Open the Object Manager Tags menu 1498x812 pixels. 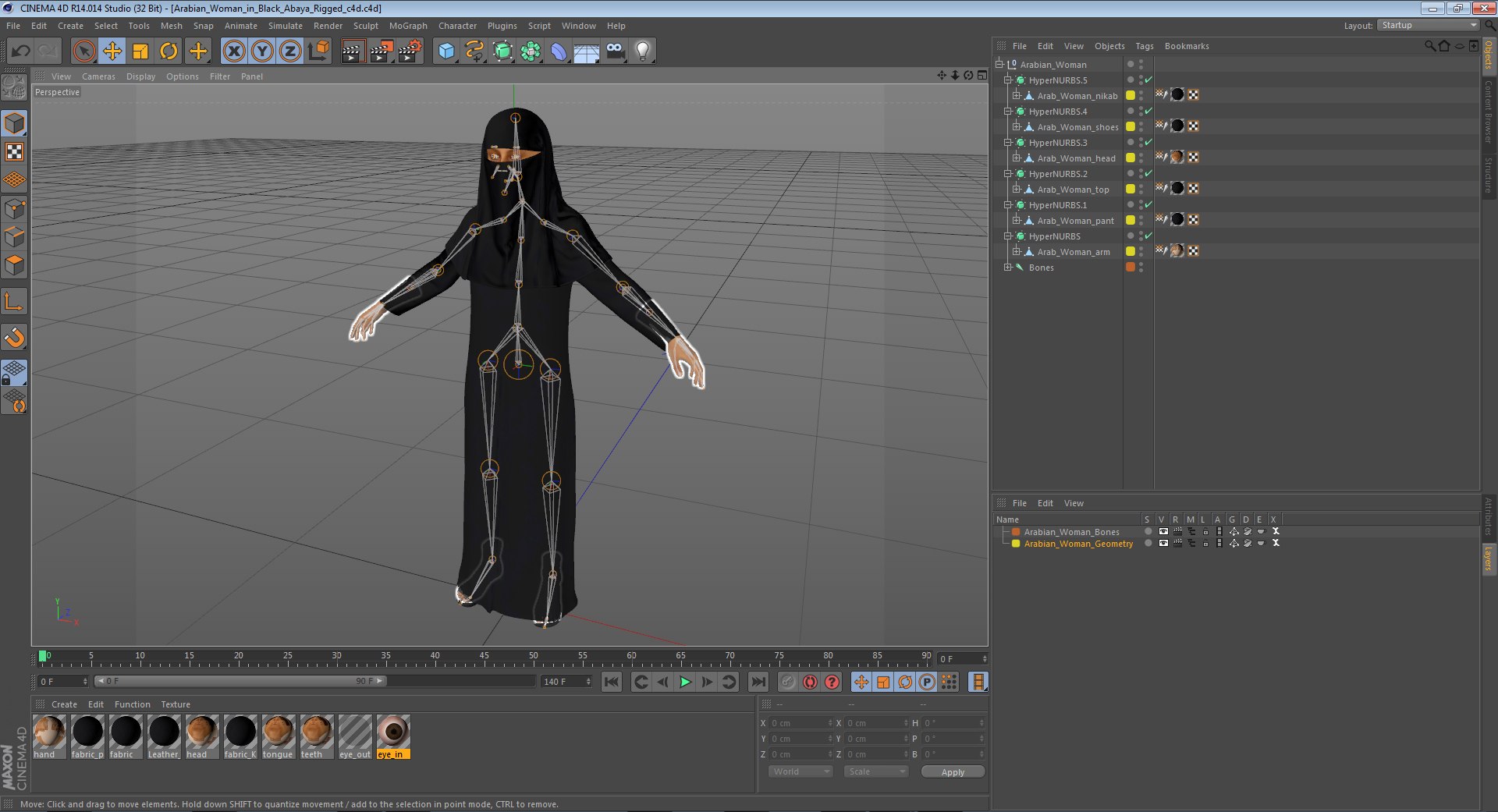(1145, 46)
